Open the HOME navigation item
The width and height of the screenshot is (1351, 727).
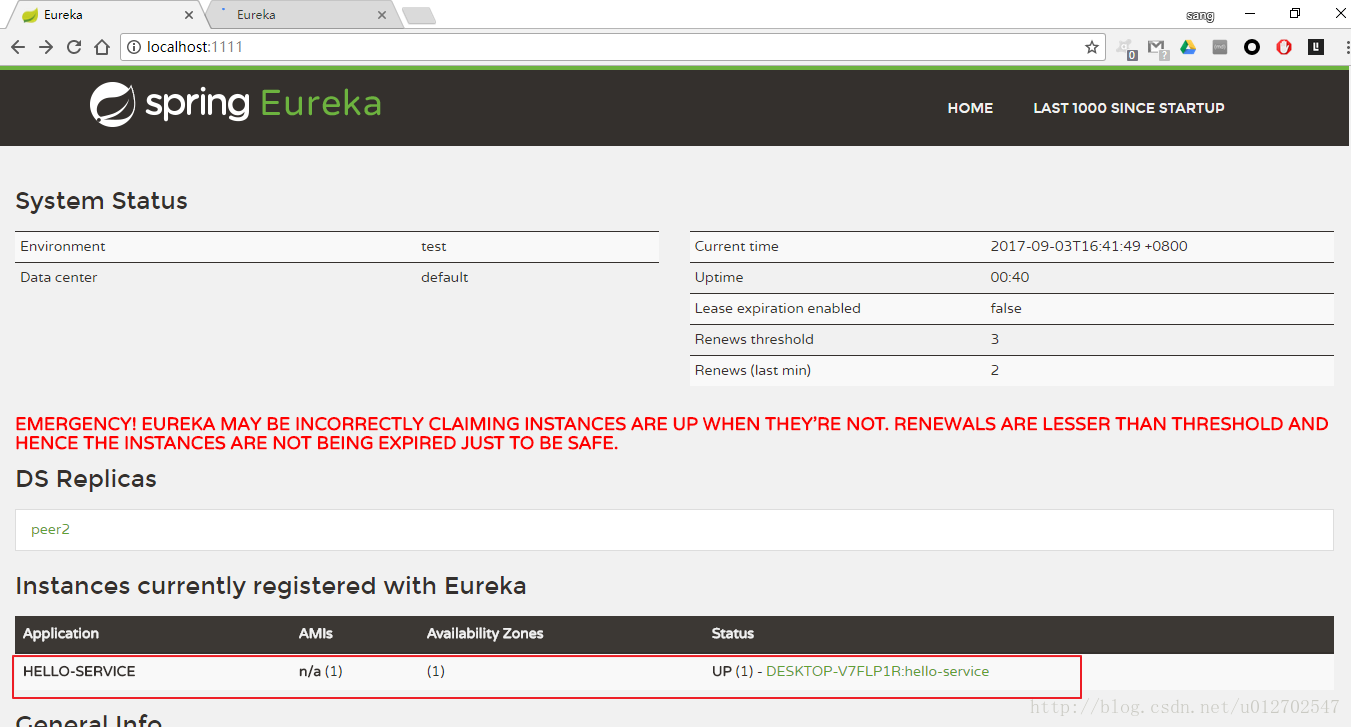click(970, 108)
